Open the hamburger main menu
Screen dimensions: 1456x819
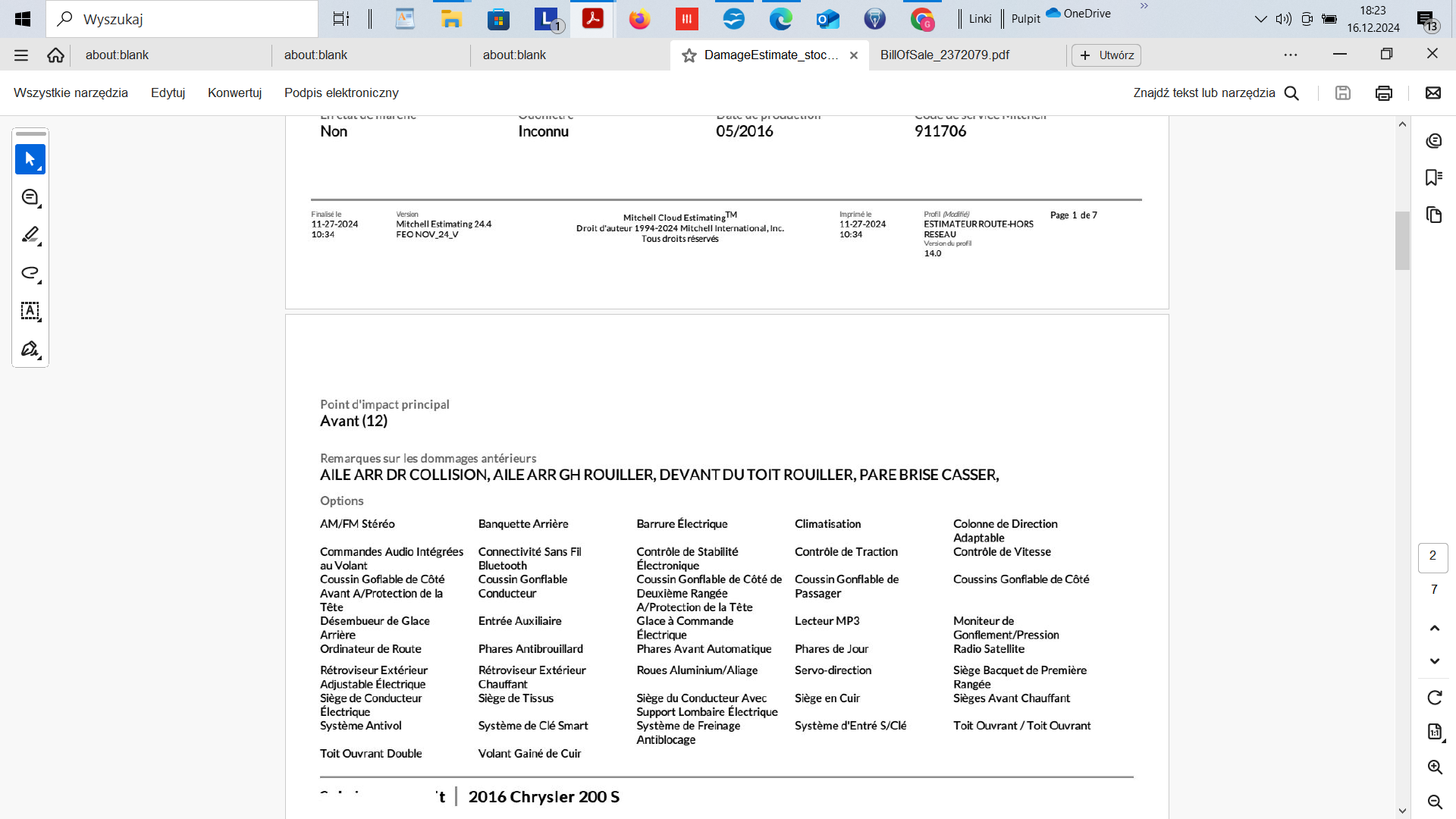[21, 55]
